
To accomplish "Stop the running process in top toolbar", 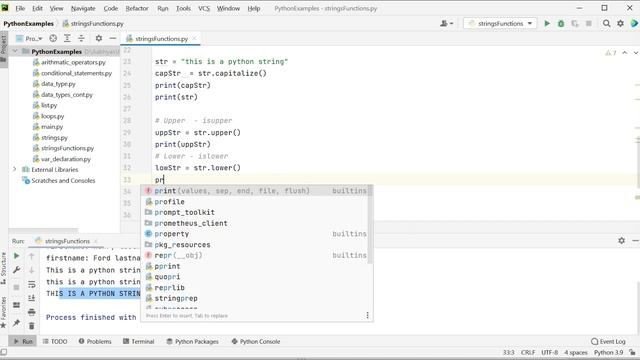I will 589,24.
